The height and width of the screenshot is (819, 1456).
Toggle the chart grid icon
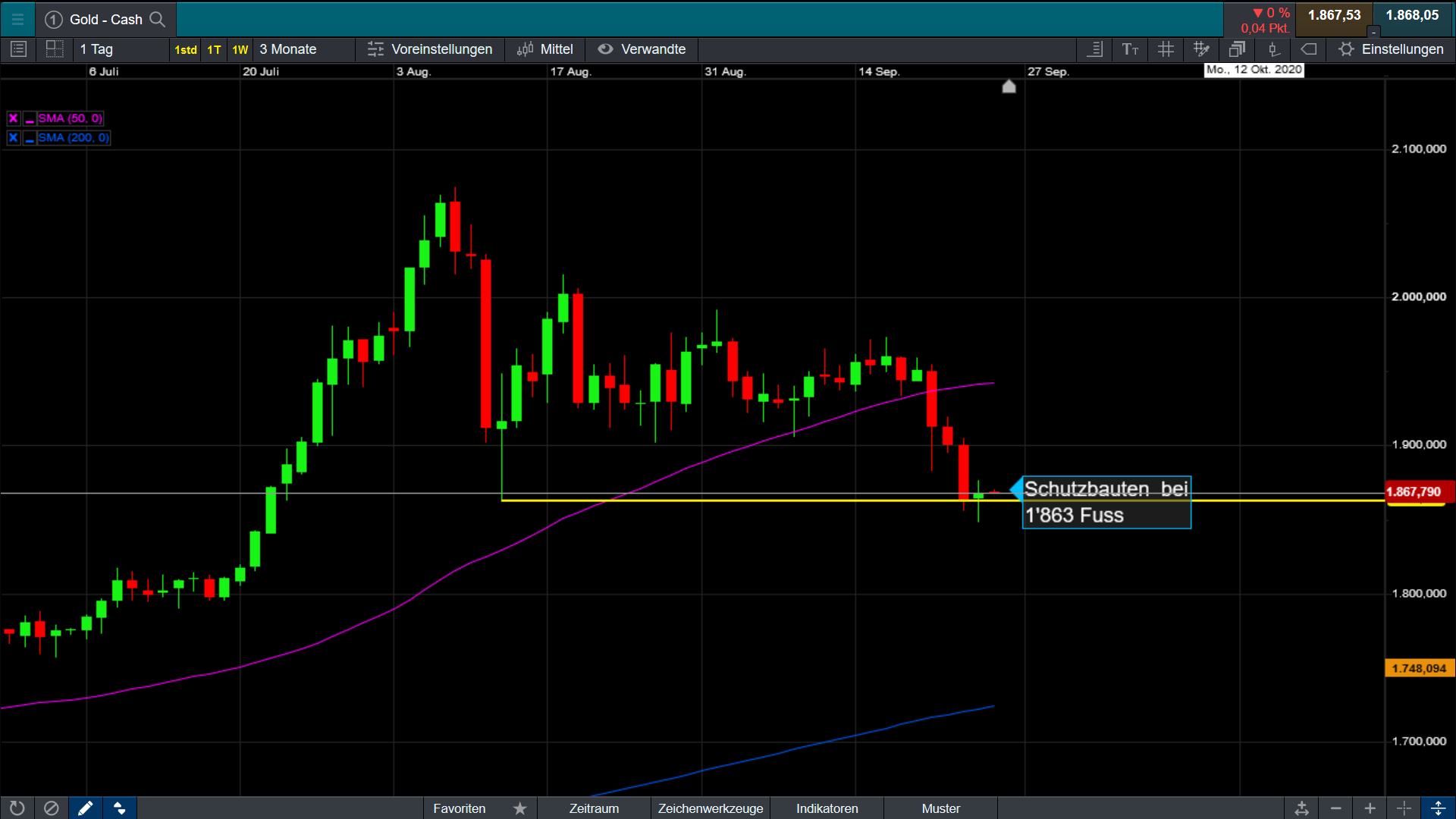[1166, 49]
